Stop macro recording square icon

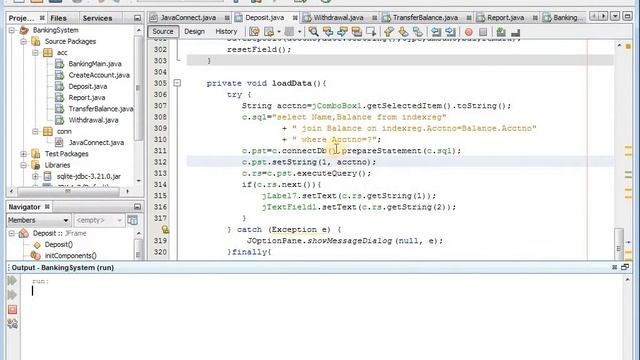[483, 32]
